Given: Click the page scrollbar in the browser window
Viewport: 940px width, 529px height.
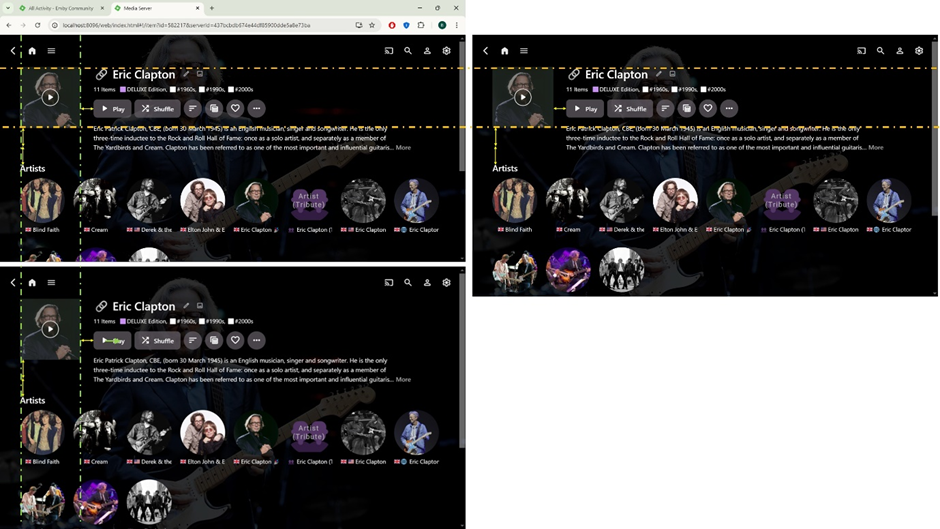Looking at the screenshot, I should [462, 106].
